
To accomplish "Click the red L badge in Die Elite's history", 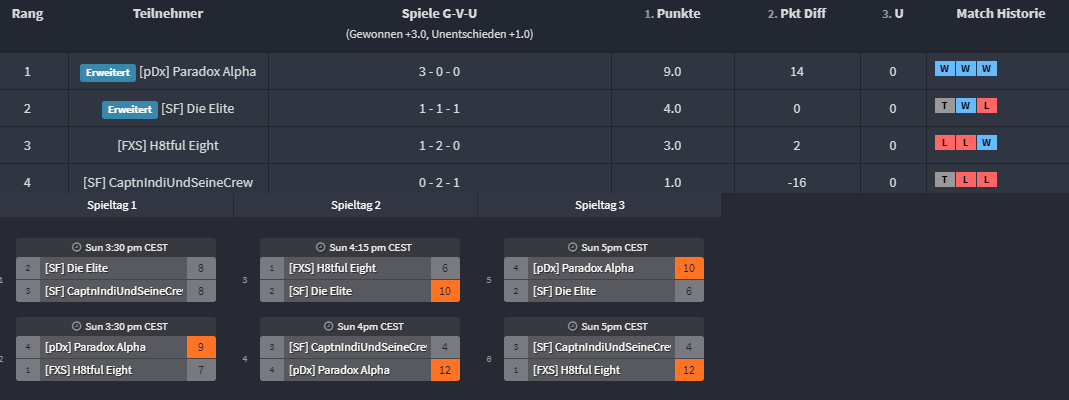I will (x=989, y=106).
